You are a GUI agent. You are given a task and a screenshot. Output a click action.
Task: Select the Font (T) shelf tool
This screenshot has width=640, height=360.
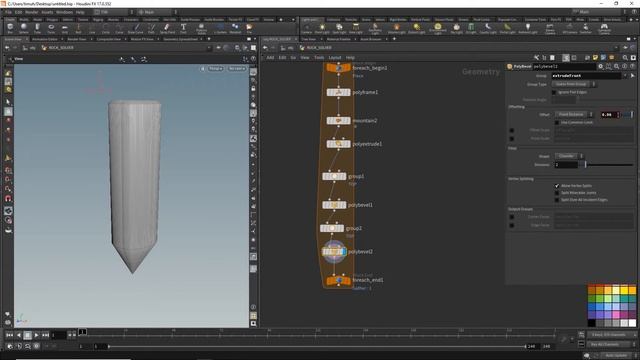183,28
